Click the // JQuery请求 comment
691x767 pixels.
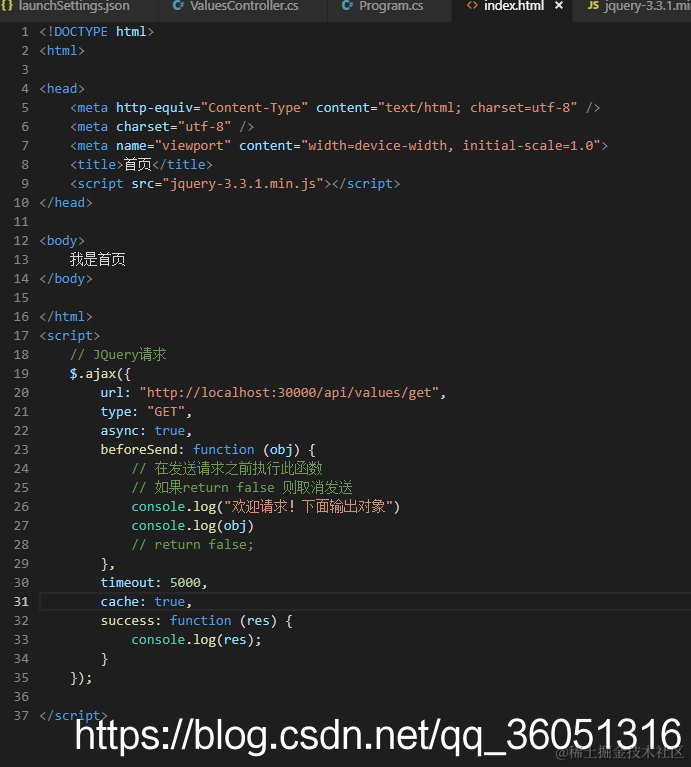[x=118, y=355]
